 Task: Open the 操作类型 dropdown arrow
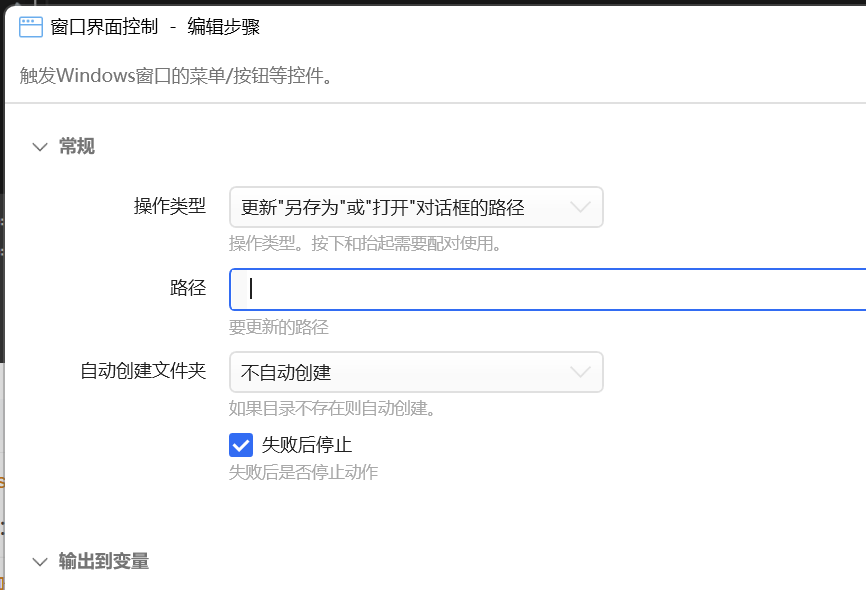pyautogui.click(x=580, y=207)
